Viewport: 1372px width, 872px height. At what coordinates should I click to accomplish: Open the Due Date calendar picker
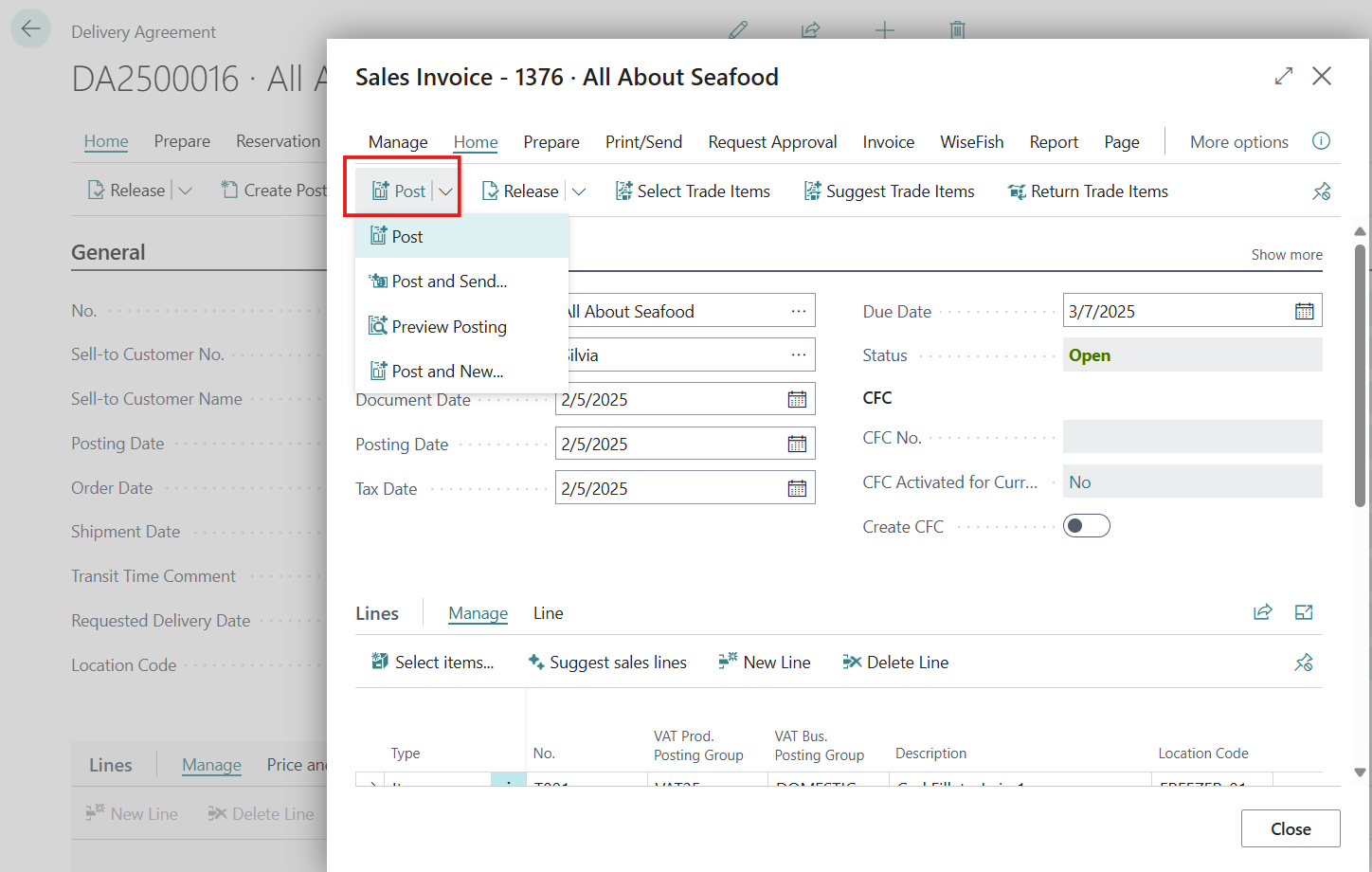(1304, 312)
